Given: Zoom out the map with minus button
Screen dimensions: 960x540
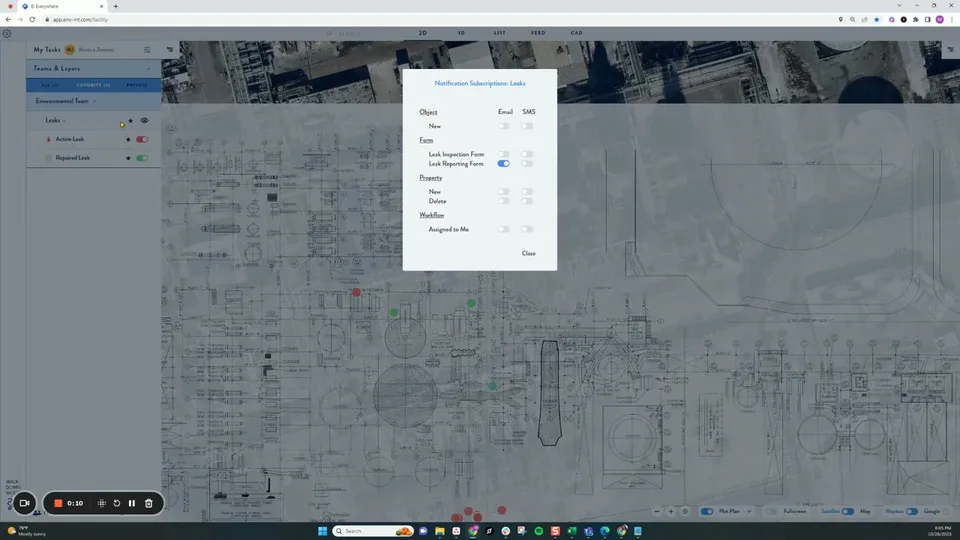Looking at the screenshot, I should pos(657,511).
